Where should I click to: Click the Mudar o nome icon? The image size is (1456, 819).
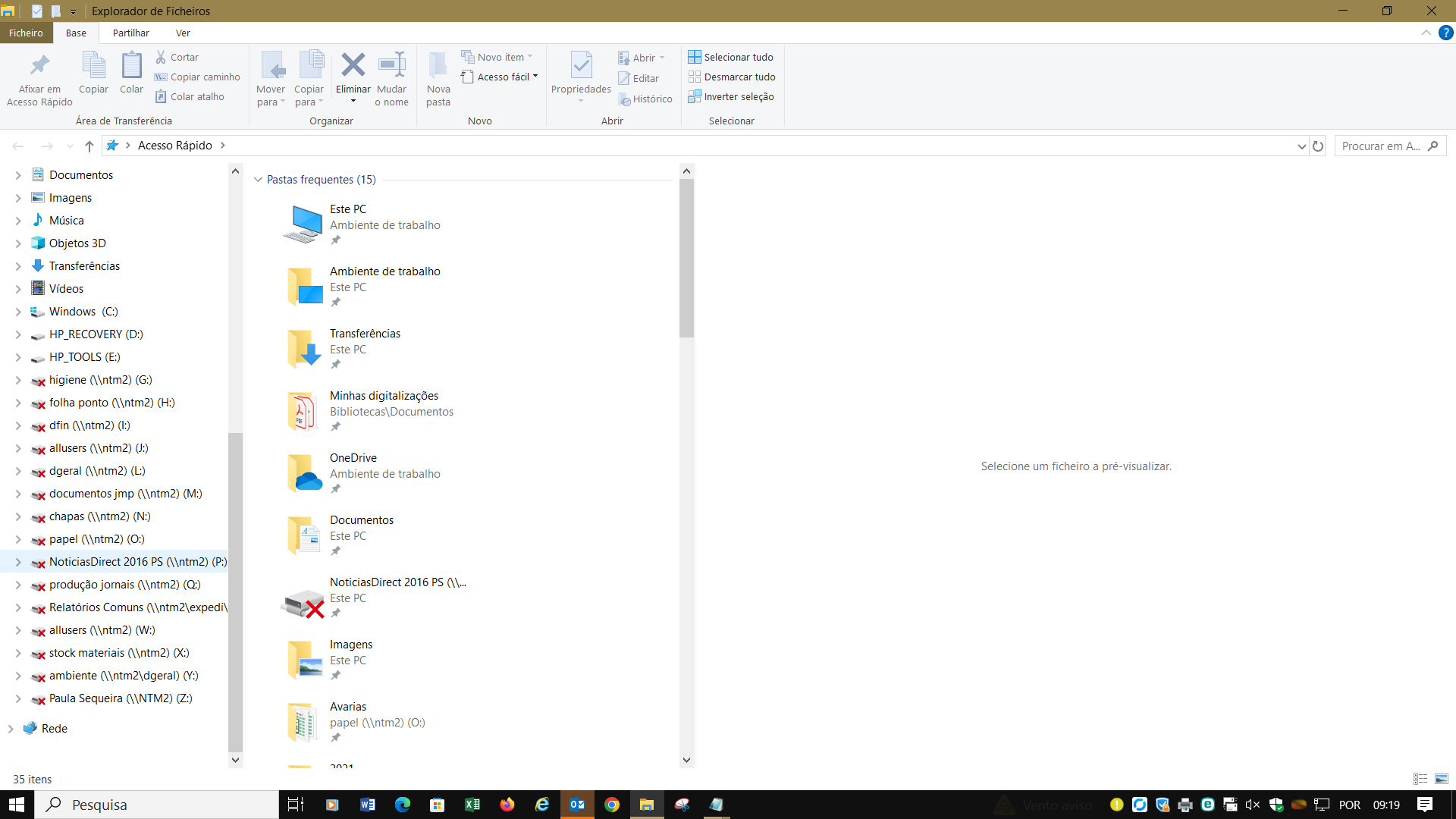[x=392, y=65]
